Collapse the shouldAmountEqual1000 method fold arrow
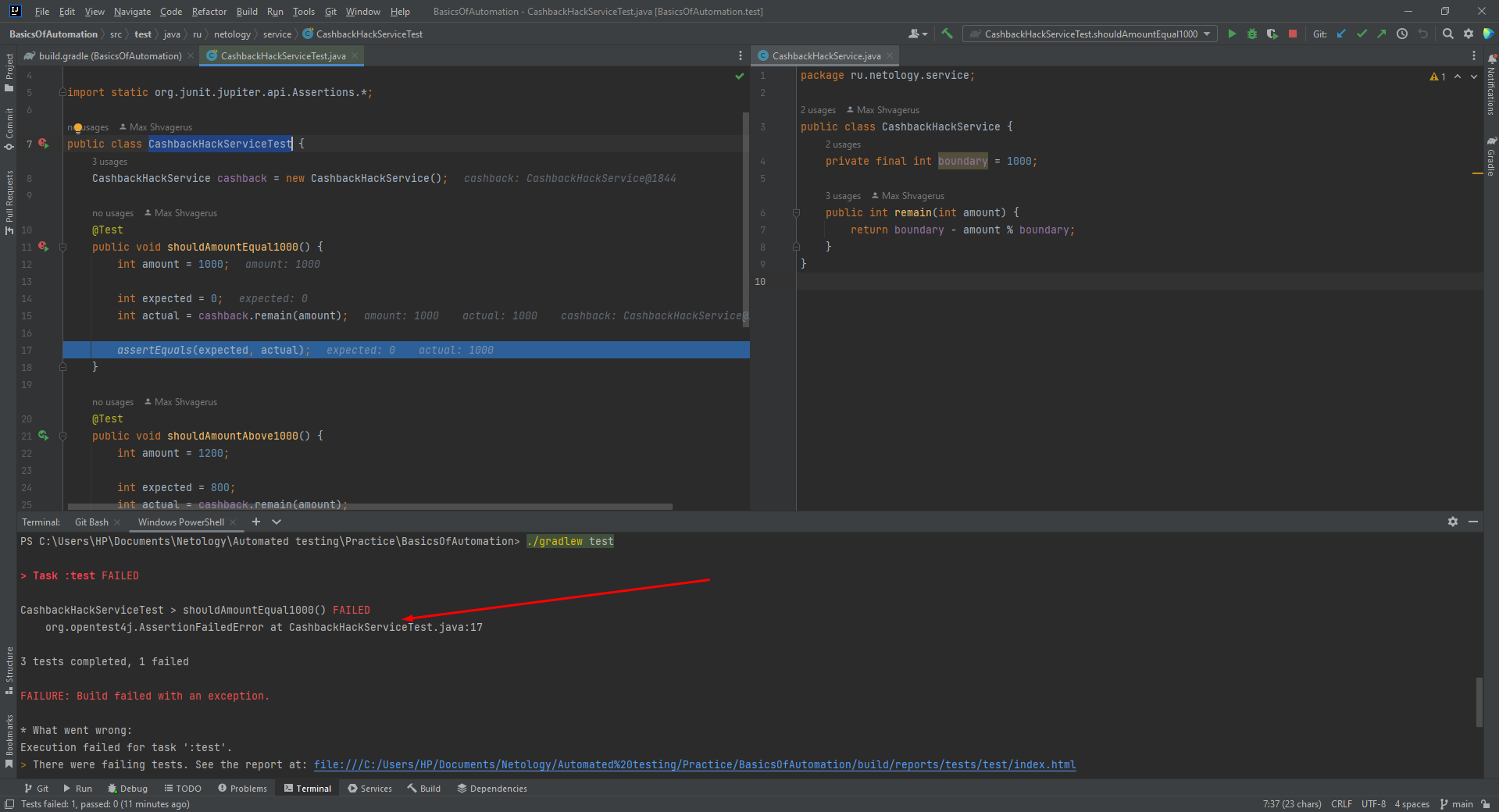Screen dimensions: 1499x812 click(63, 247)
